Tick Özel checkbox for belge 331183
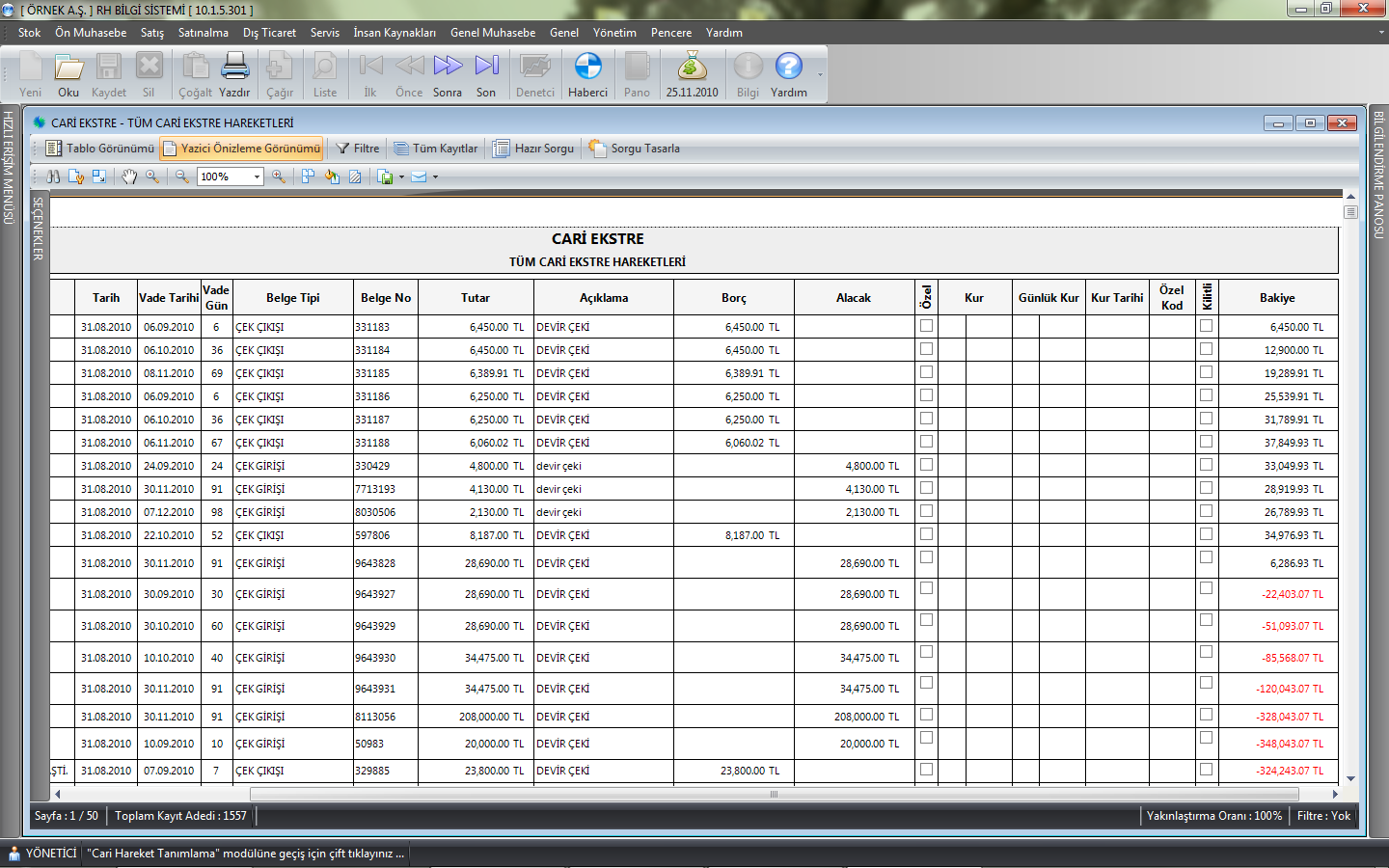The height and width of the screenshot is (868, 1389). pyautogui.click(x=926, y=326)
